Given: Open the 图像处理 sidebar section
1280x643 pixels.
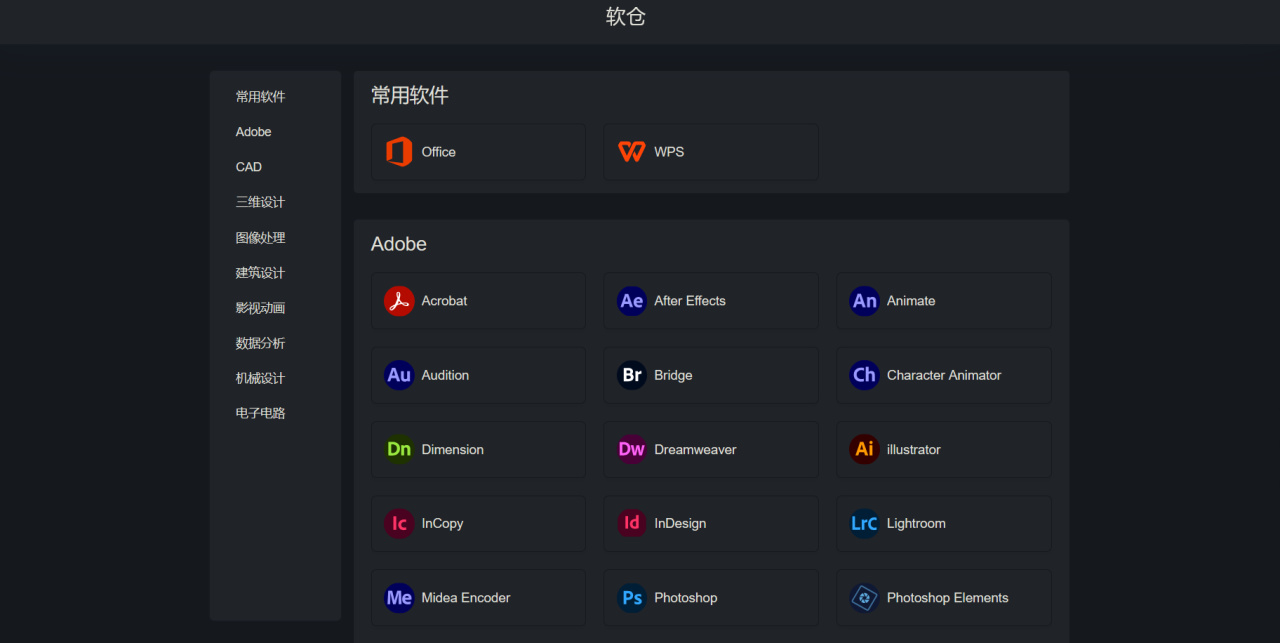Looking at the screenshot, I should tap(260, 238).
